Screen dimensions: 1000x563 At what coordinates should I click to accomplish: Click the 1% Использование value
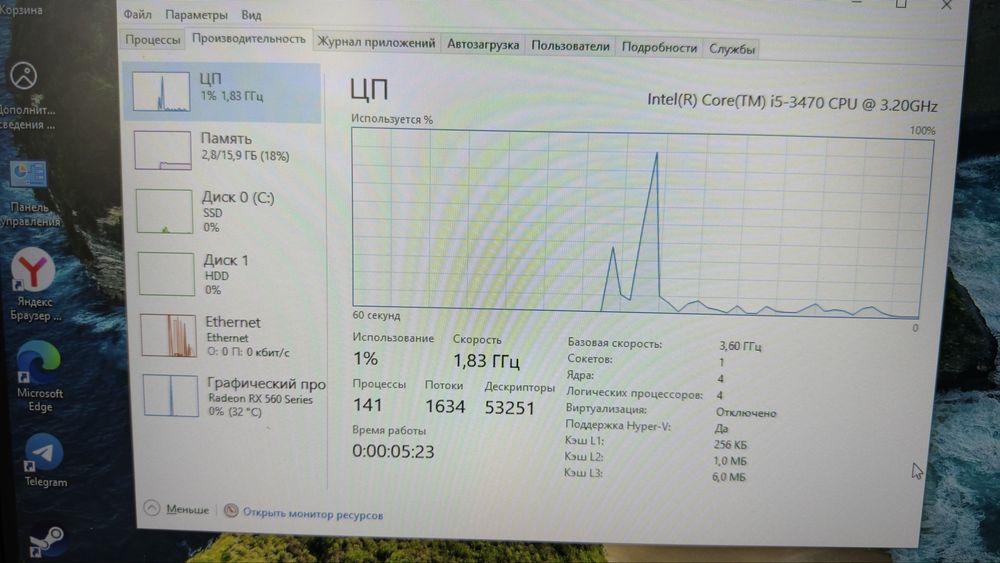click(x=365, y=358)
